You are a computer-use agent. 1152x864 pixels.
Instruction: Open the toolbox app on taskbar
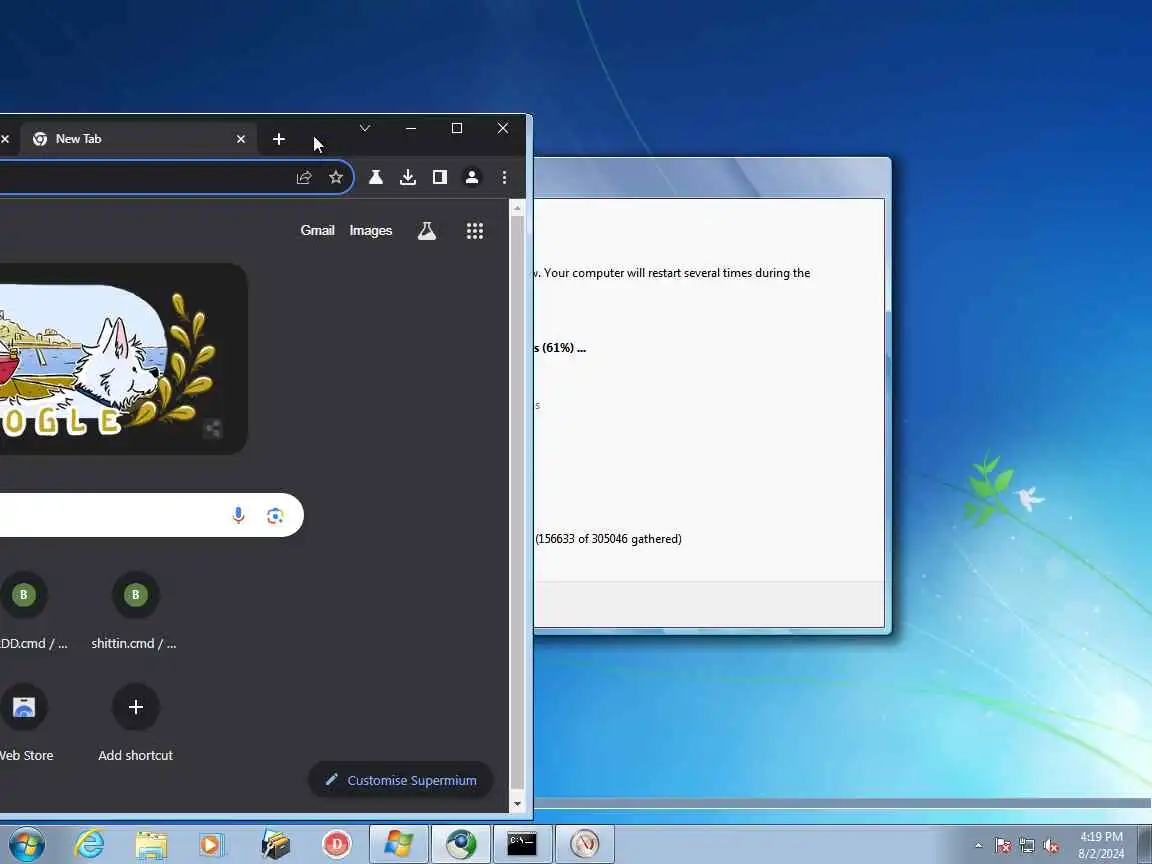click(x=276, y=845)
